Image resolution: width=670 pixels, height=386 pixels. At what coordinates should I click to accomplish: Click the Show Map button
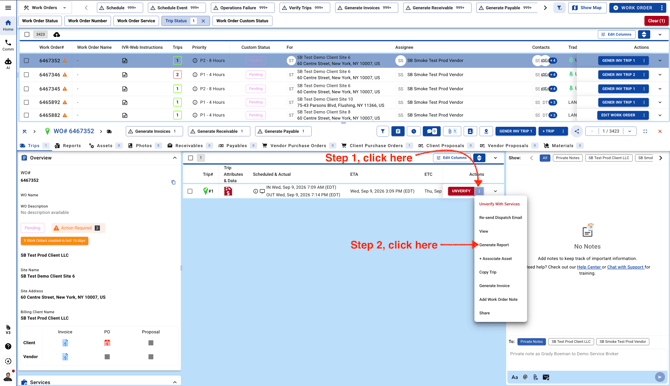coord(587,8)
